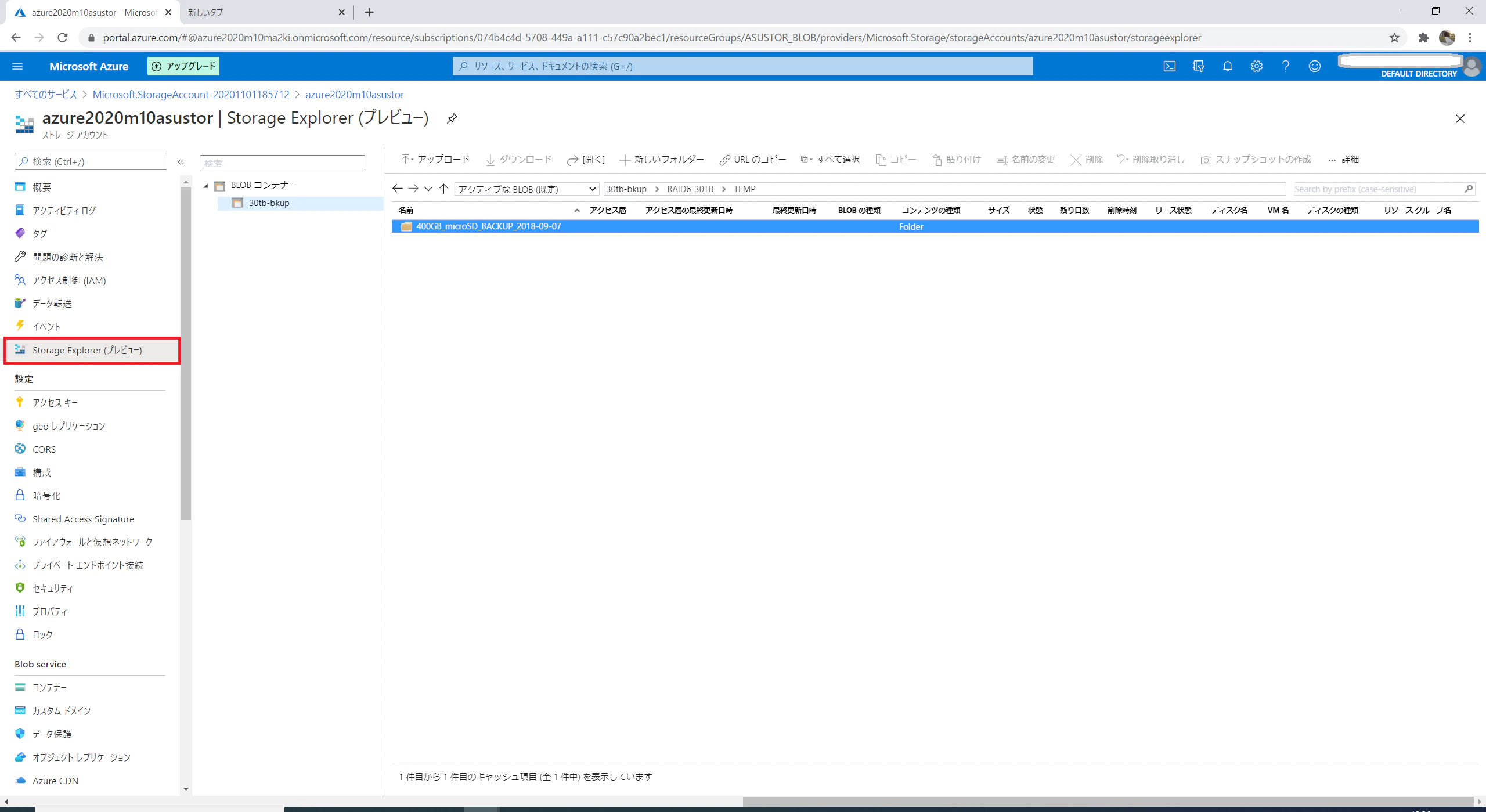The image size is (1486, 812).
Task: Open Azure Cloud Shell icon
Action: click(x=1170, y=66)
